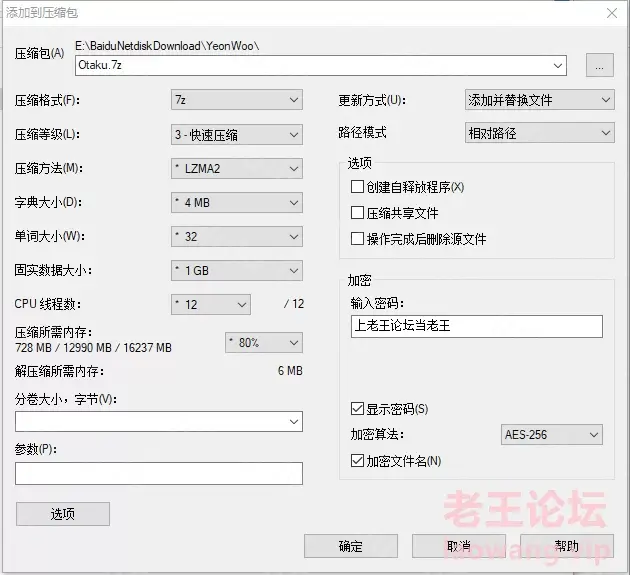The height and width of the screenshot is (575, 630).
Task: Expand 路径模式 相对路径 dropdown
Action: coord(540,133)
